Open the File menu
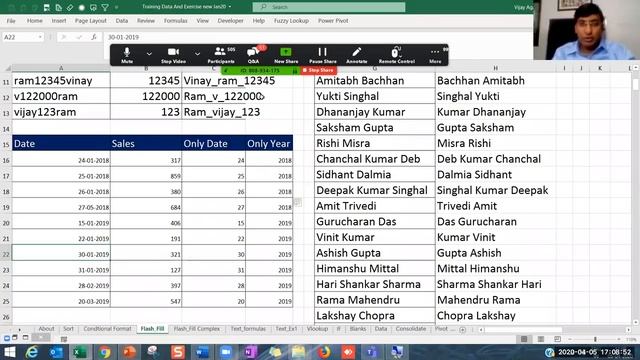This screenshot has width=640, height=360. [11, 21]
